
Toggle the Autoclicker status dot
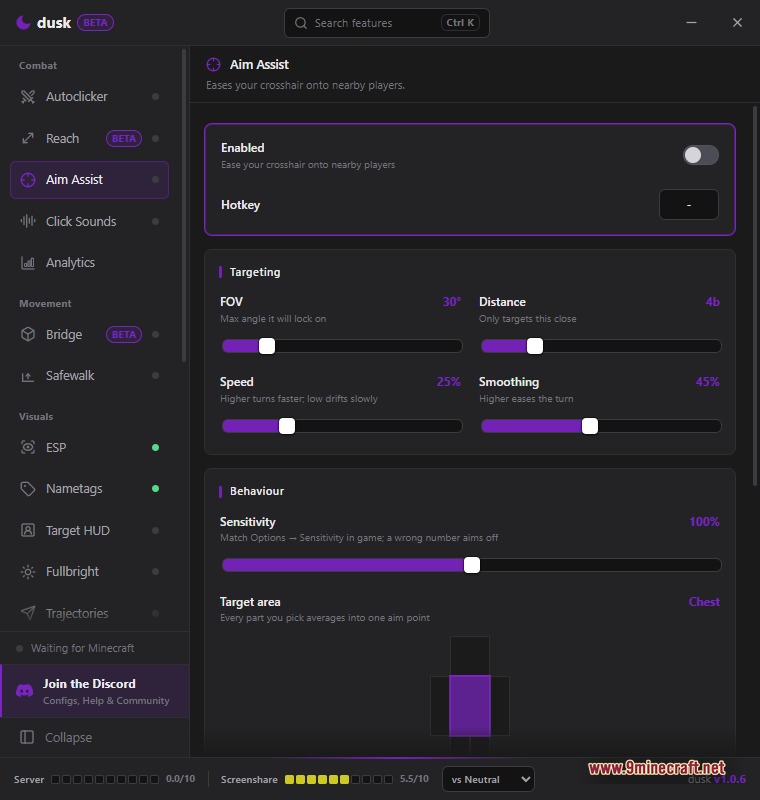click(156, 96)
